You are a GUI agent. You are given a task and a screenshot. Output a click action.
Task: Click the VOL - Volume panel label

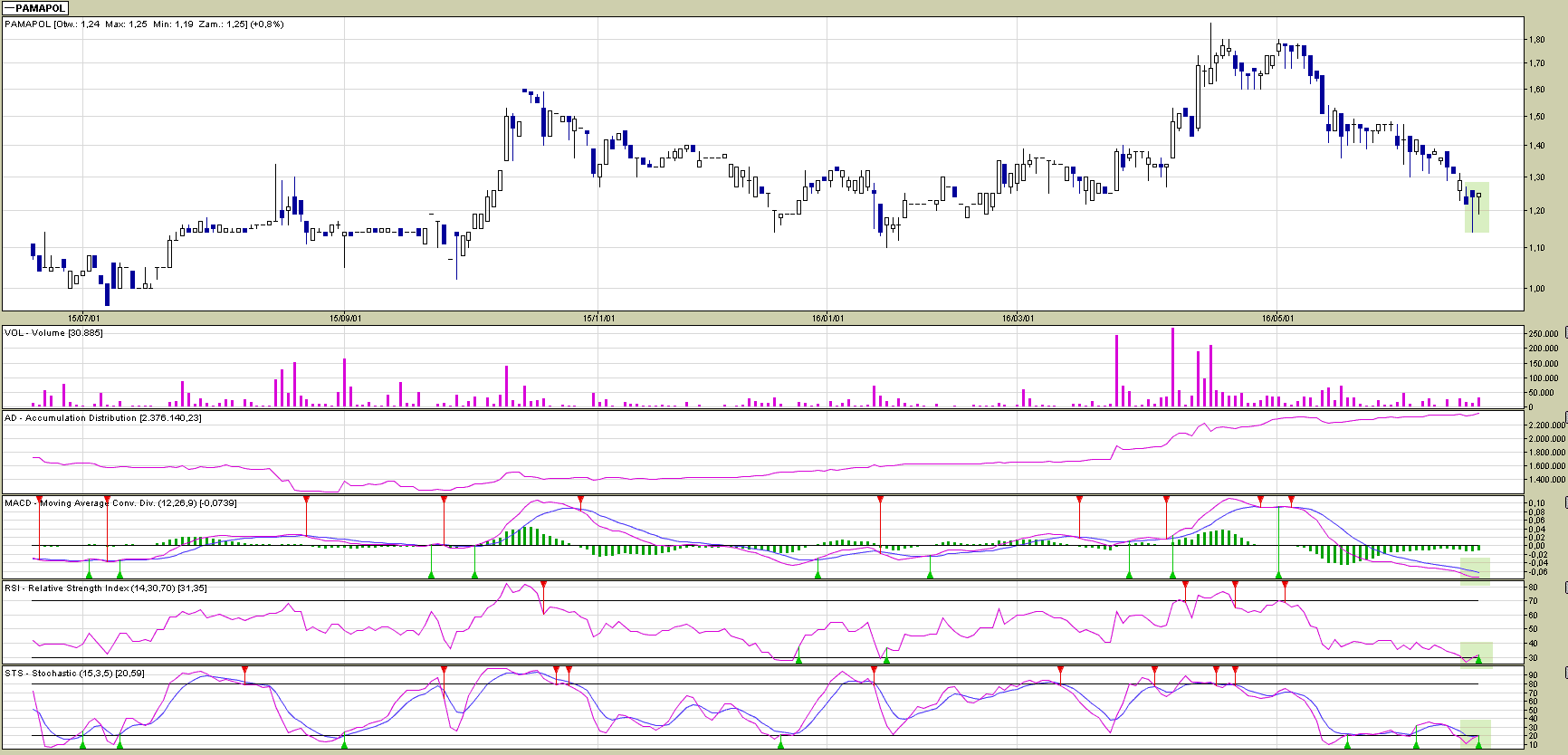point(53,333)
